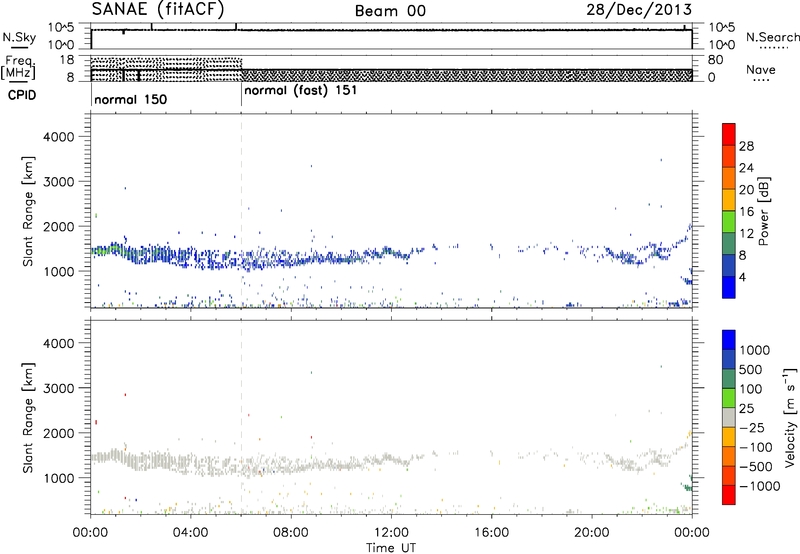Click the date '28/Dec/2013'

click(639, 10)
